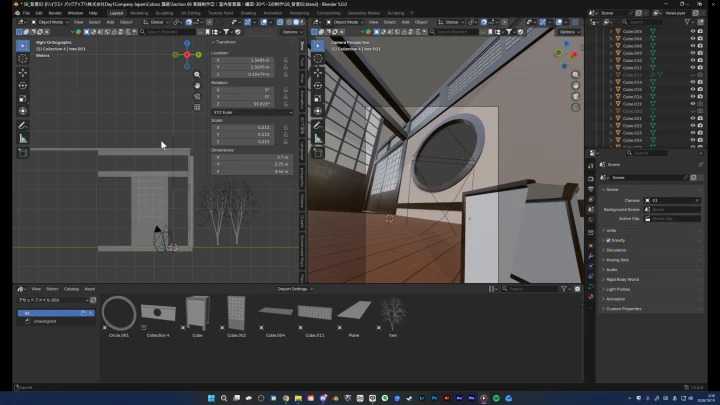The image size is (720, 405).
Task: Click the pan hand icon in left viewport
Action: pos(197,85)
